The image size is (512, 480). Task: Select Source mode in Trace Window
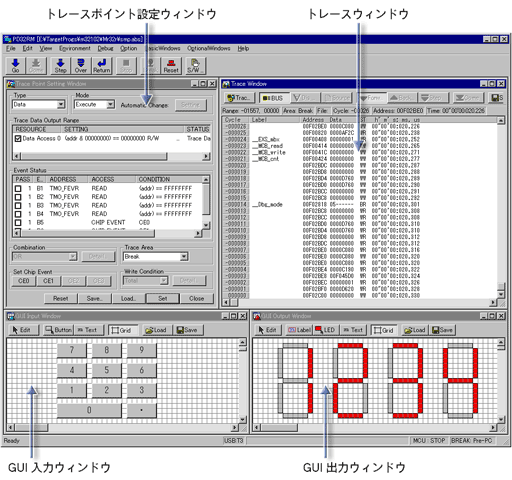[337, 98]
